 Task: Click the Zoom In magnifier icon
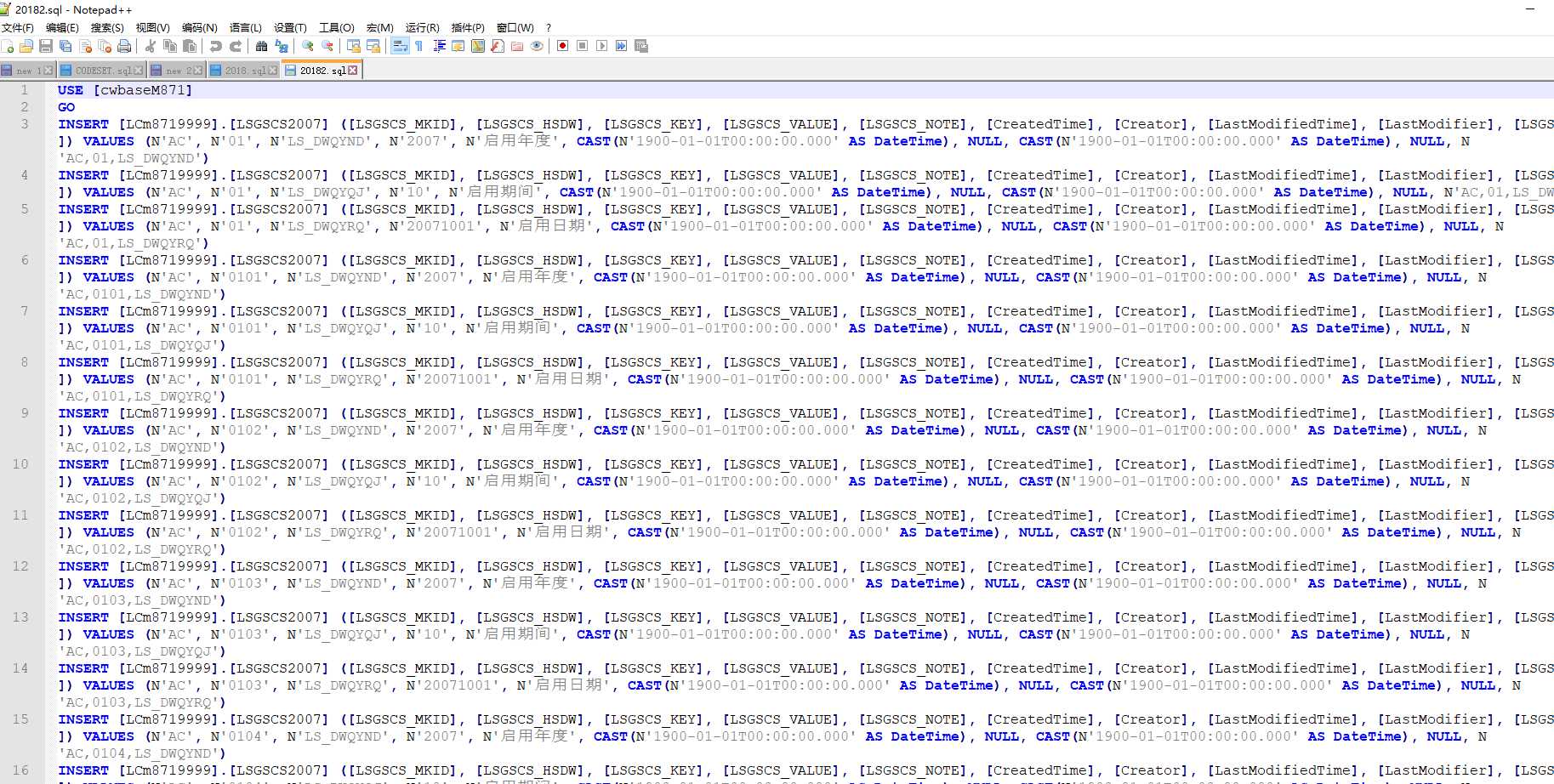tap(307, 46)
